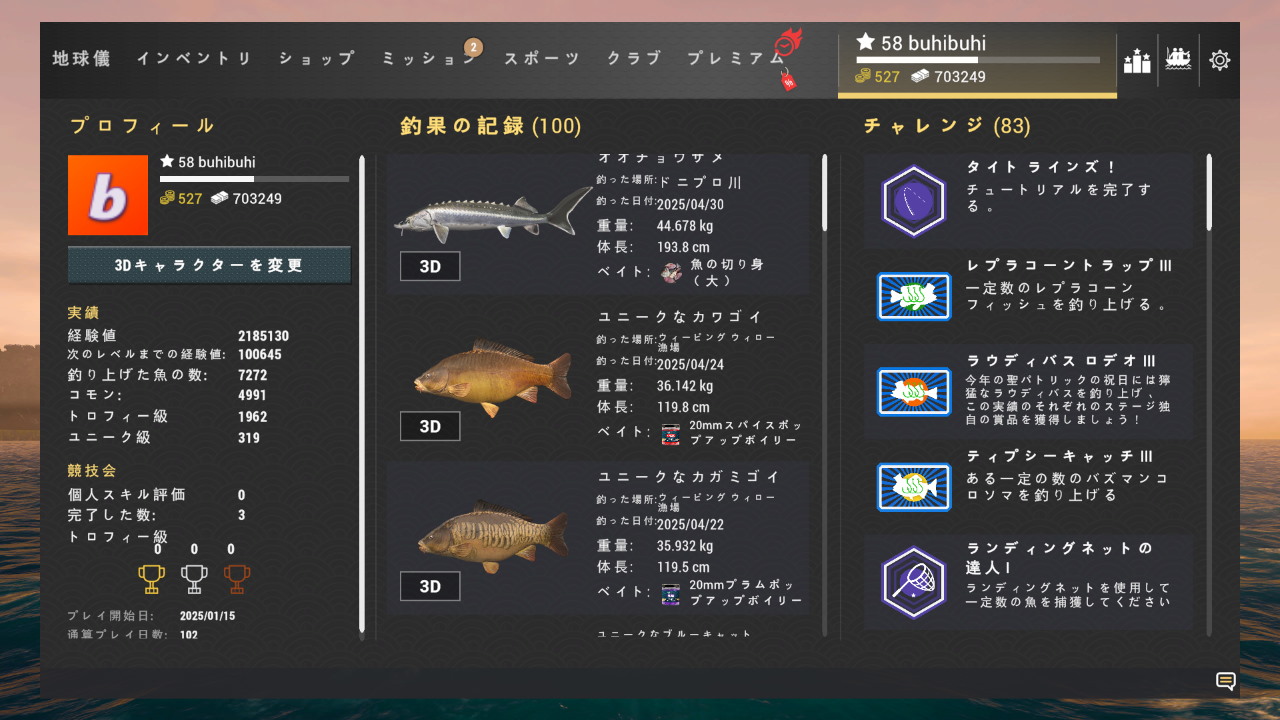Open the leaderboard podium icon
1280x720 pixels.
click(x=1137, y=60)
